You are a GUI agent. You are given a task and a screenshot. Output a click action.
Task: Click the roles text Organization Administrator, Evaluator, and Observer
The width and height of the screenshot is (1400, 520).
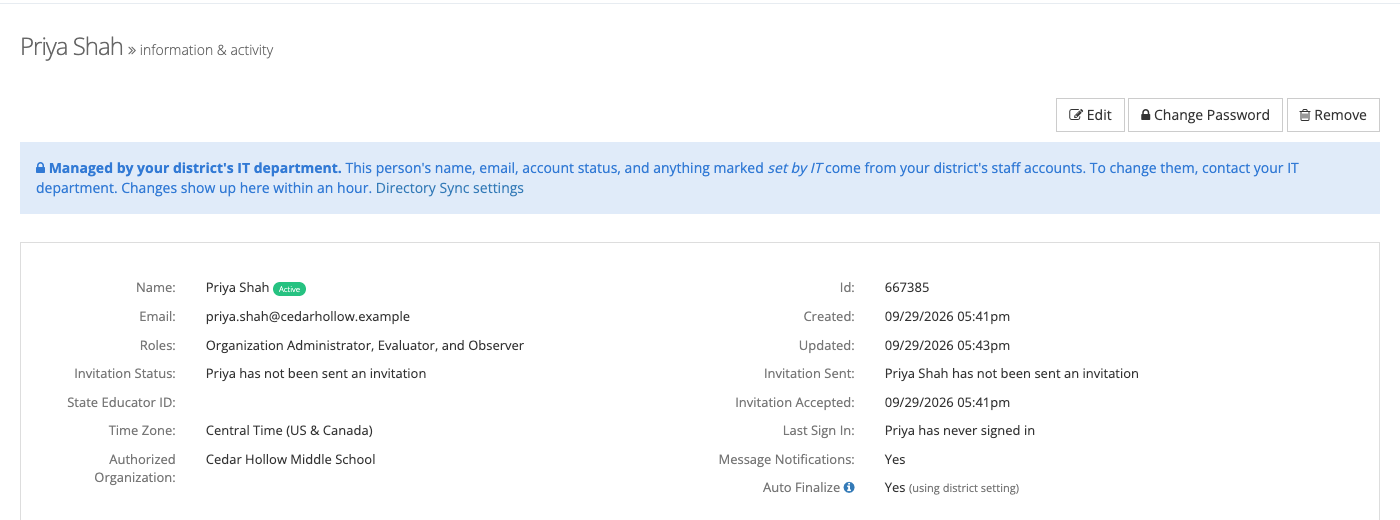point(365,345)
